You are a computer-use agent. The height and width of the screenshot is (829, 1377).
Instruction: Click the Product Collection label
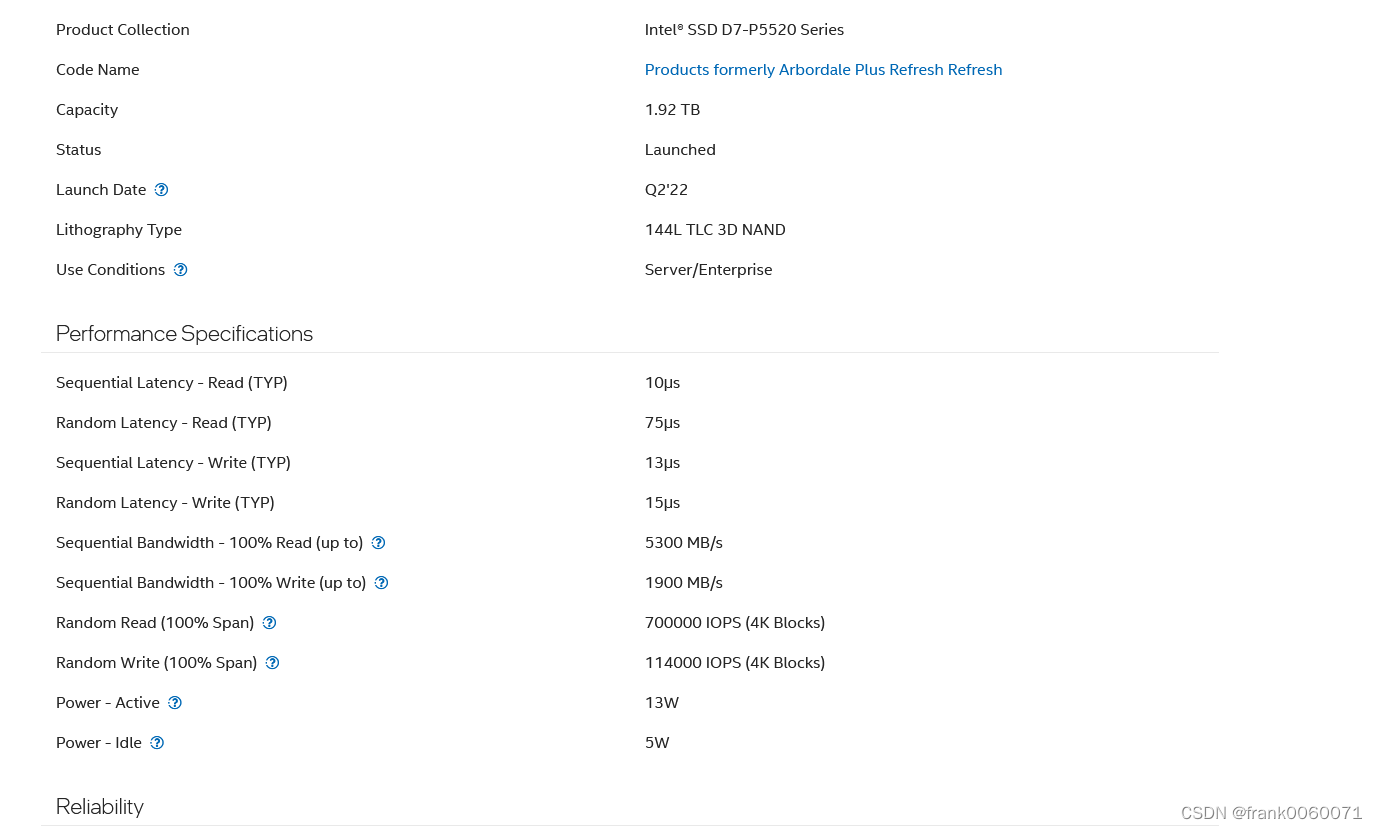[123, 30]
